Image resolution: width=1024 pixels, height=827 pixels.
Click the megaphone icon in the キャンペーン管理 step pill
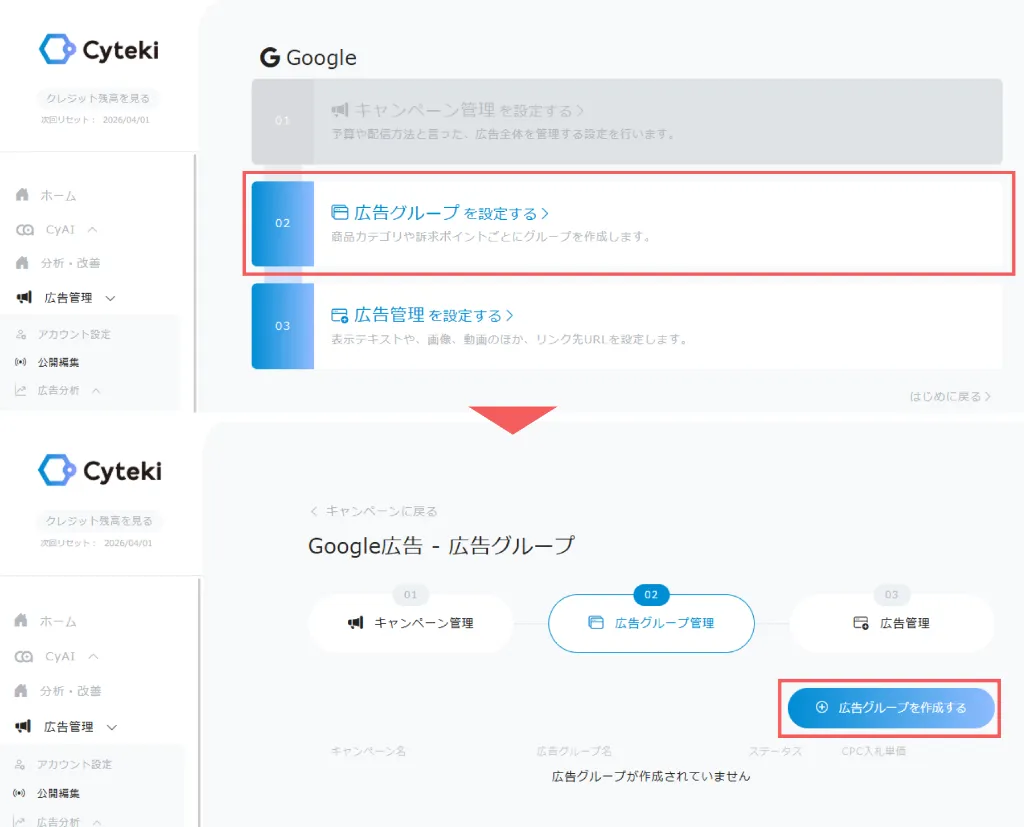(x=356, y=623)
